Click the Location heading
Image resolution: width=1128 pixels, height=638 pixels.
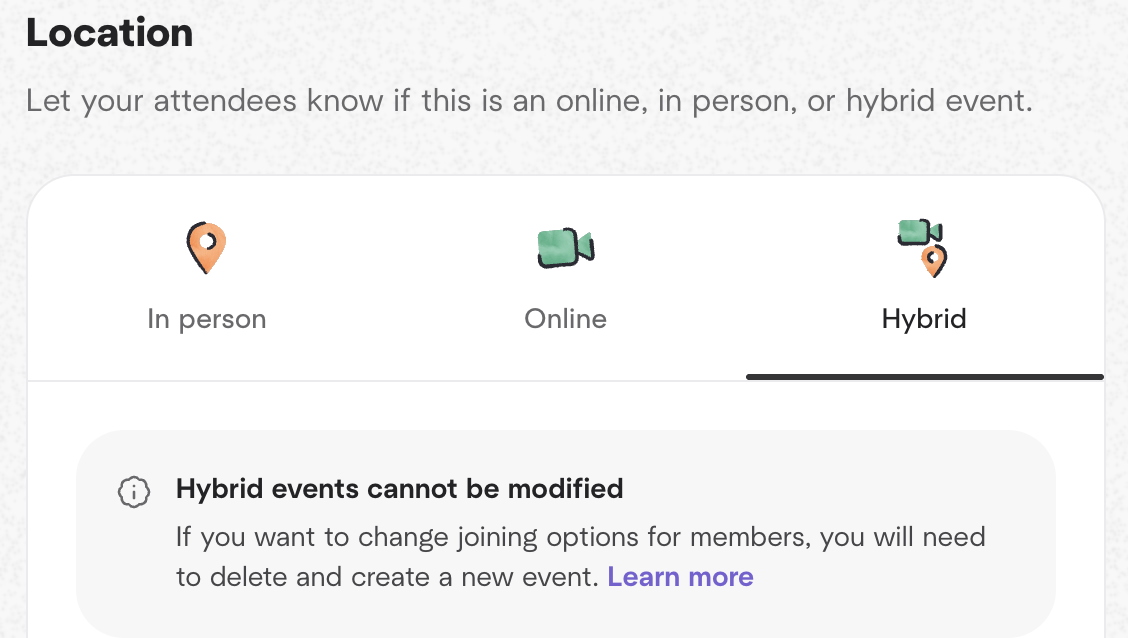click(110, 32)
